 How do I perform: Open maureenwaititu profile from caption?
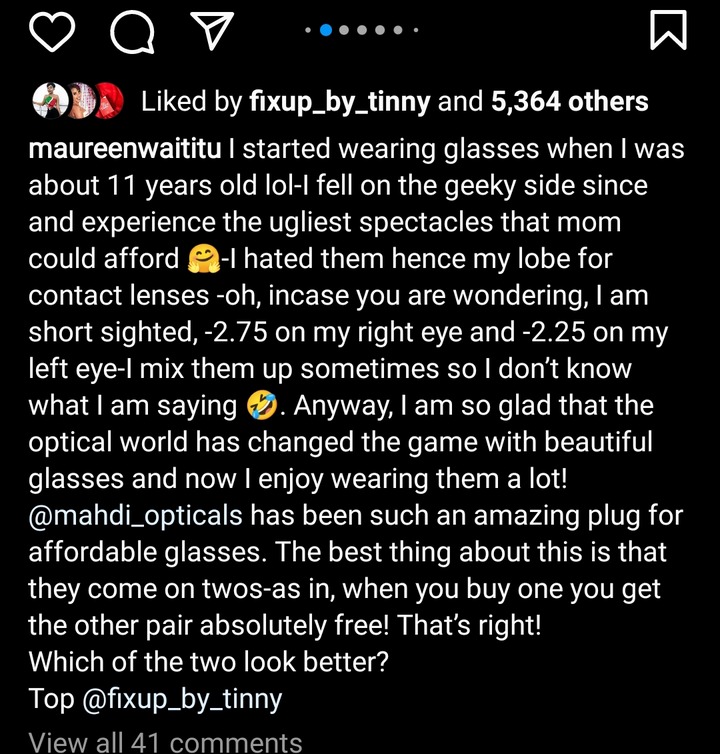click(125, 149)
